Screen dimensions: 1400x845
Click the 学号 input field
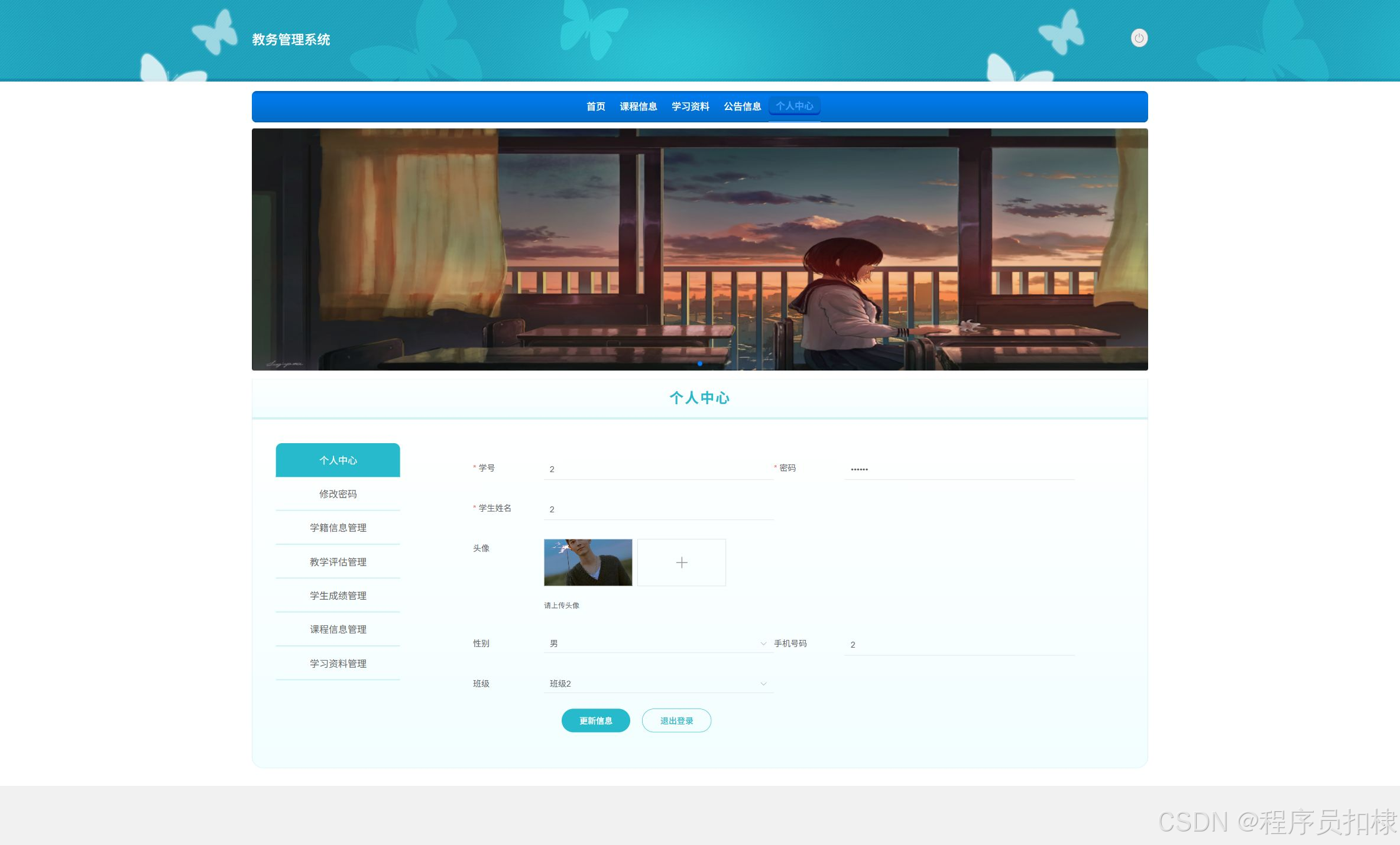coord(657,469)
